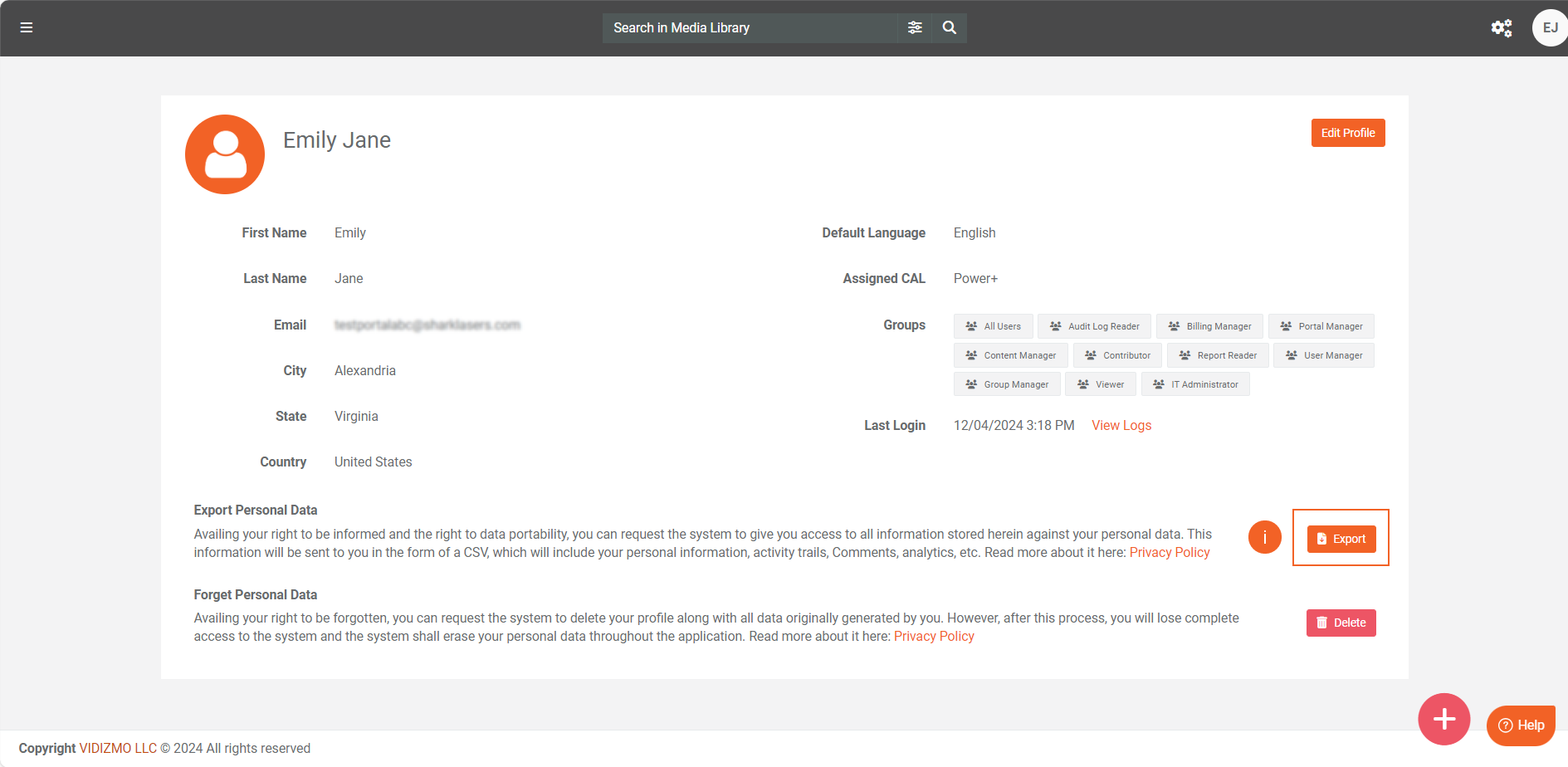Click the Emily Jane profile picture
Image resolution: width=1568 pixels, height=767 pixels.
pos(225,154)
